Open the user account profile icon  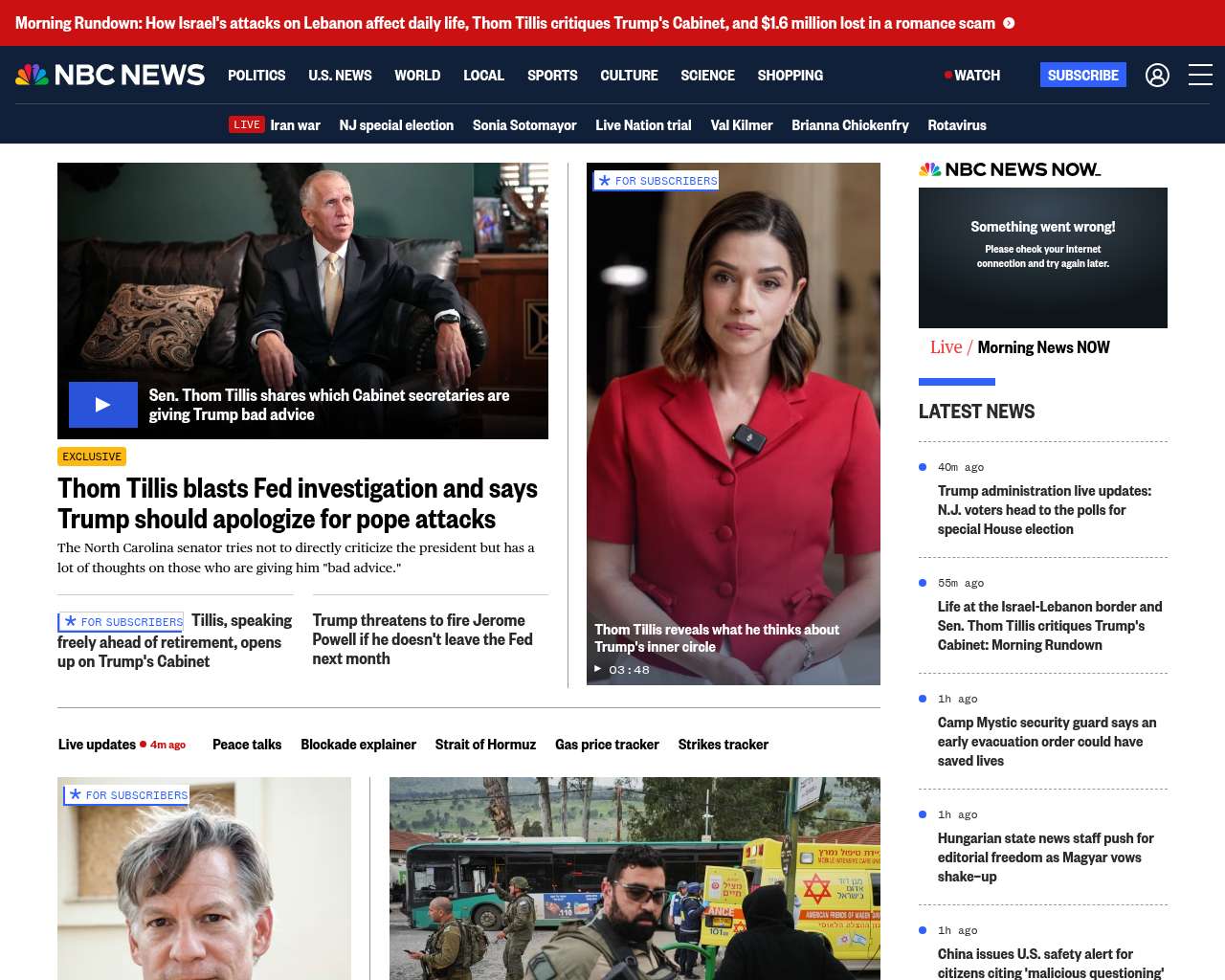click(x=1157, y=75)
